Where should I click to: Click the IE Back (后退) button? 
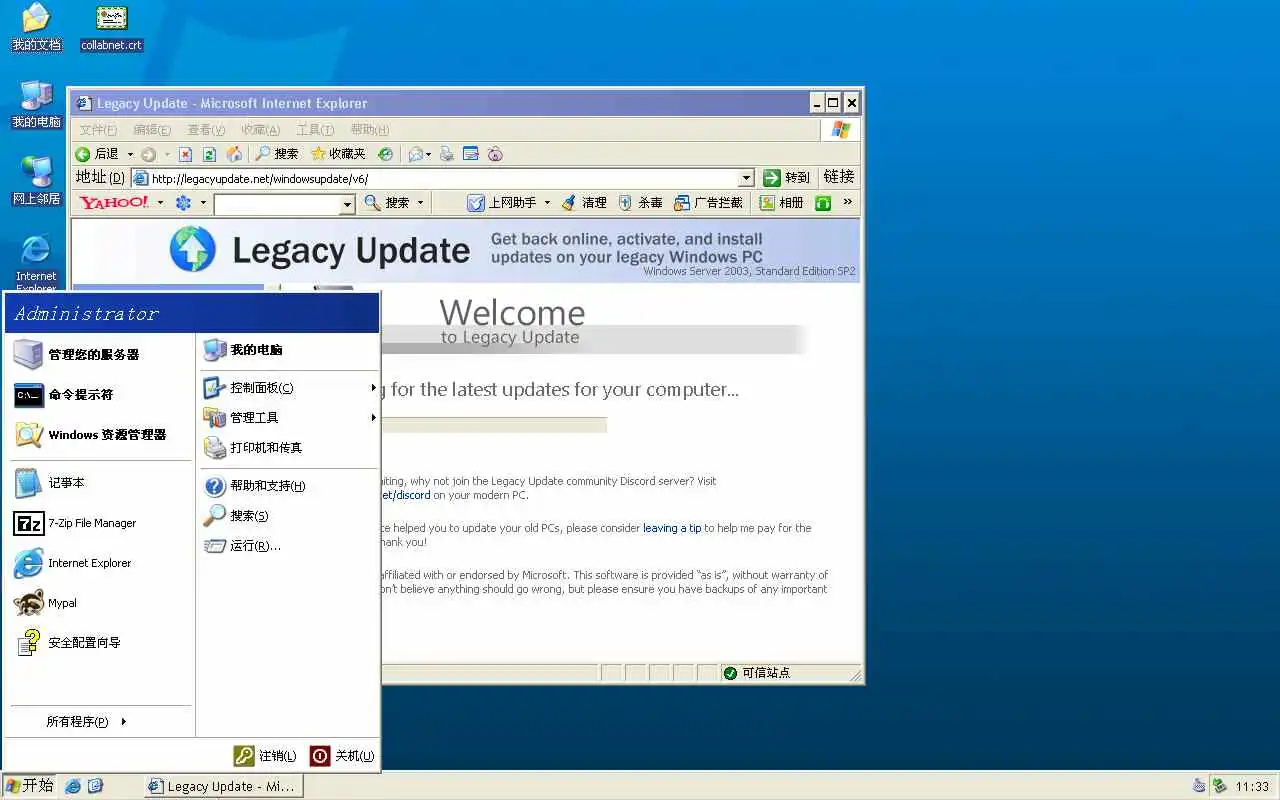click(97, 154)
